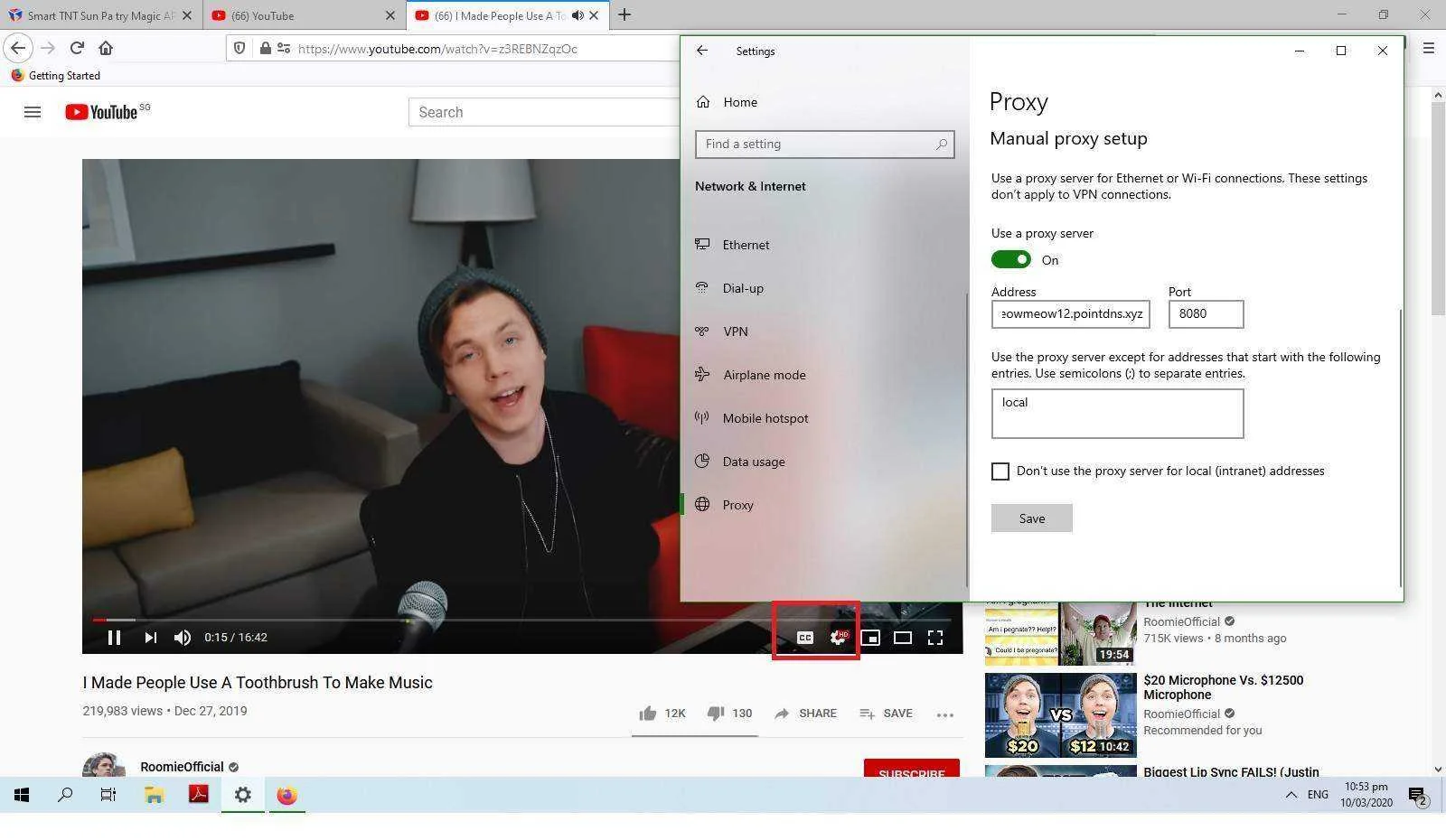Screen dimensions: 1446x840
Task: Open tracking protection shield icon
Action: (x=239, y=49)
